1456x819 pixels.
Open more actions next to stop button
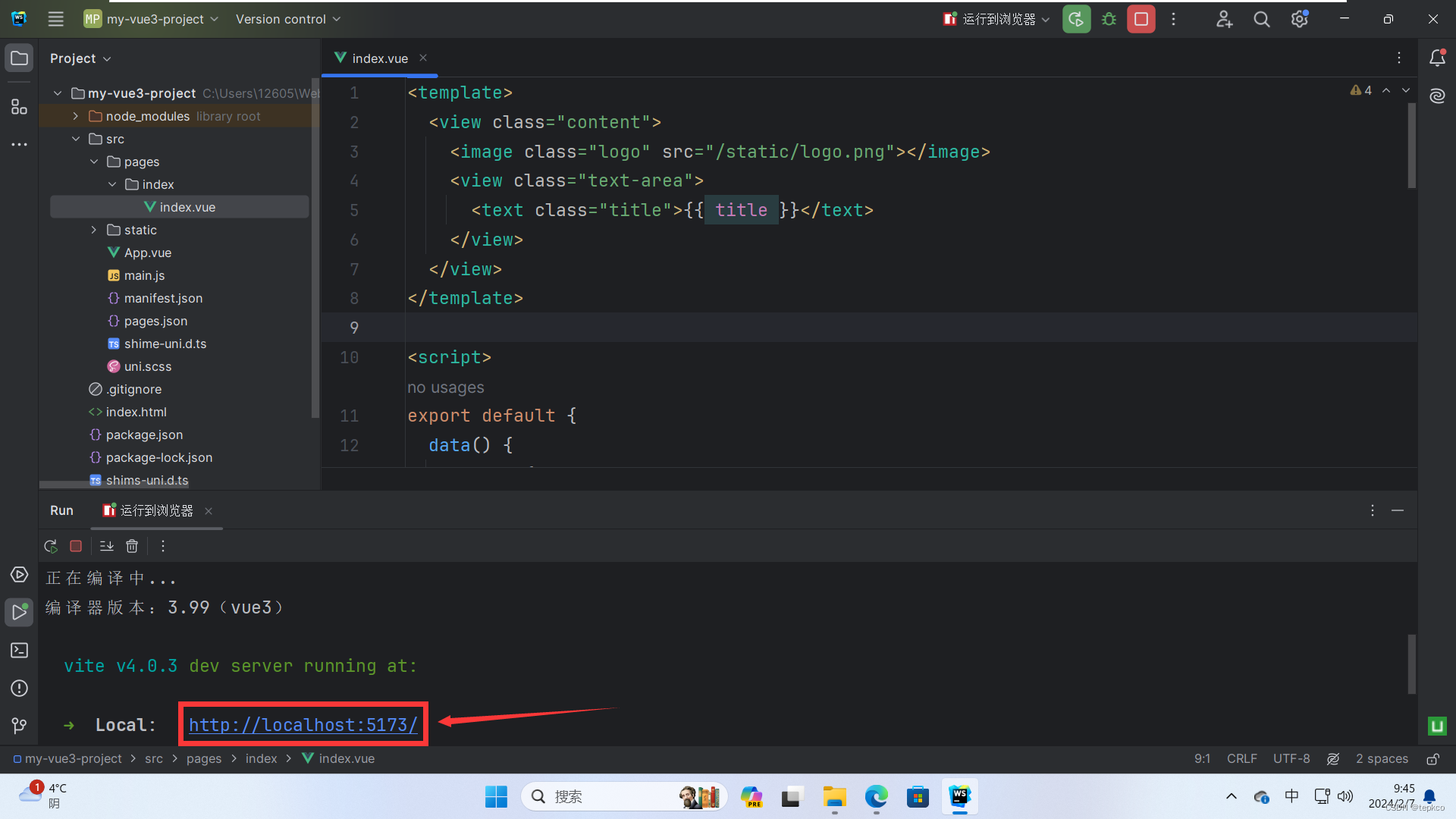tap(1173, 19)
